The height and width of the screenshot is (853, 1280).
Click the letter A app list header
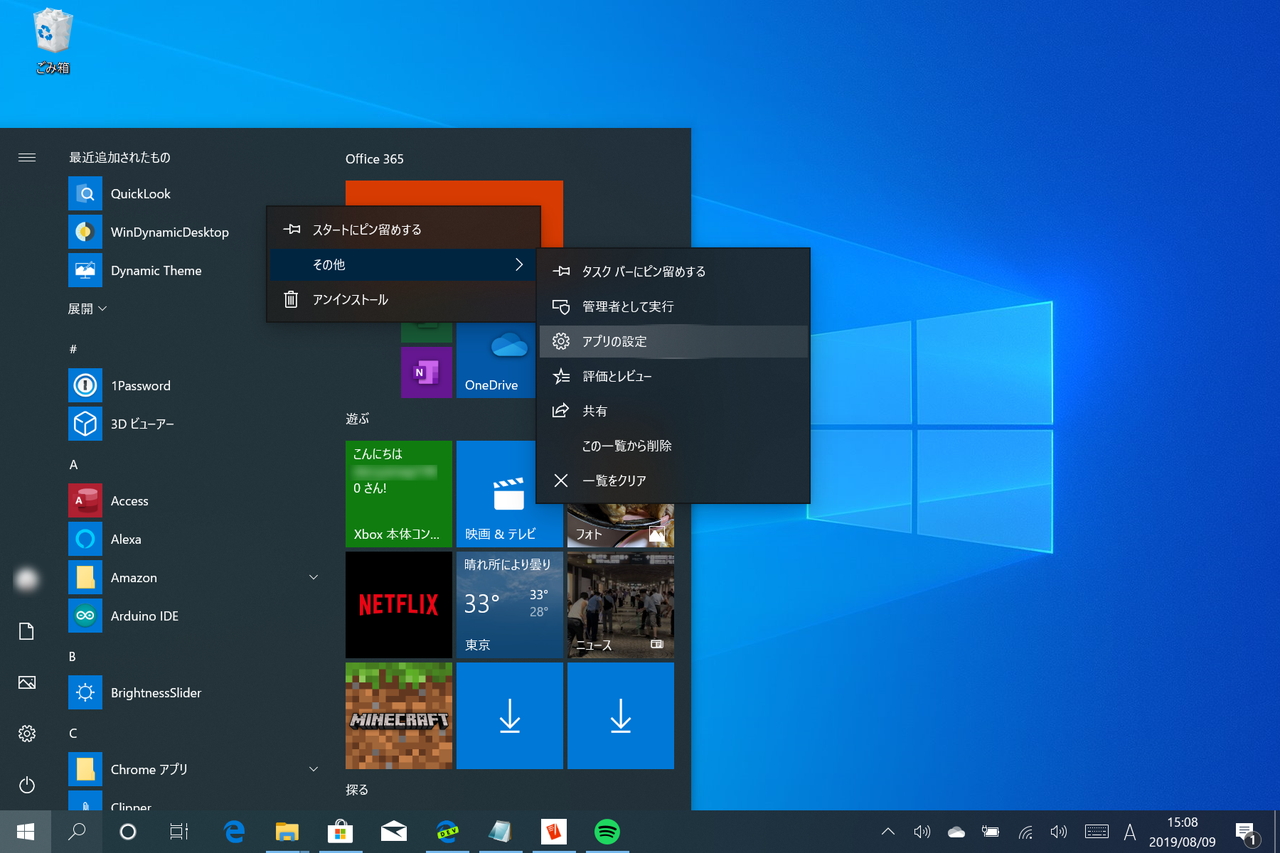73,465
